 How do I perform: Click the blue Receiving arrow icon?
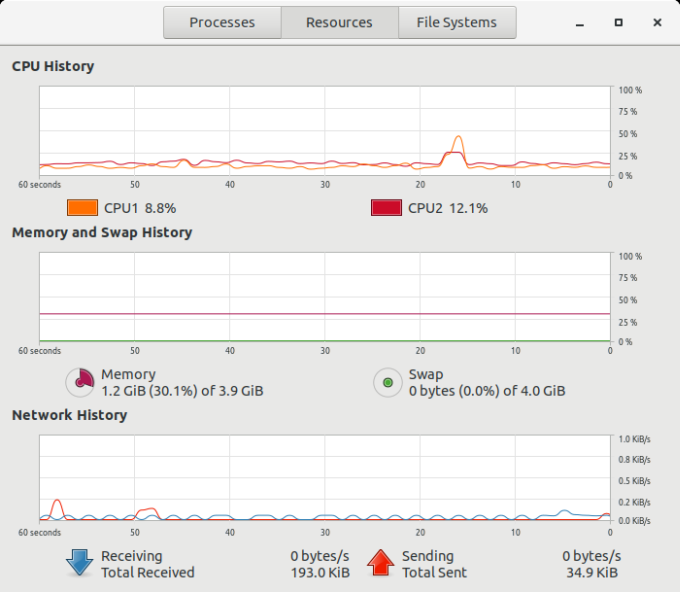pos(79,563)
